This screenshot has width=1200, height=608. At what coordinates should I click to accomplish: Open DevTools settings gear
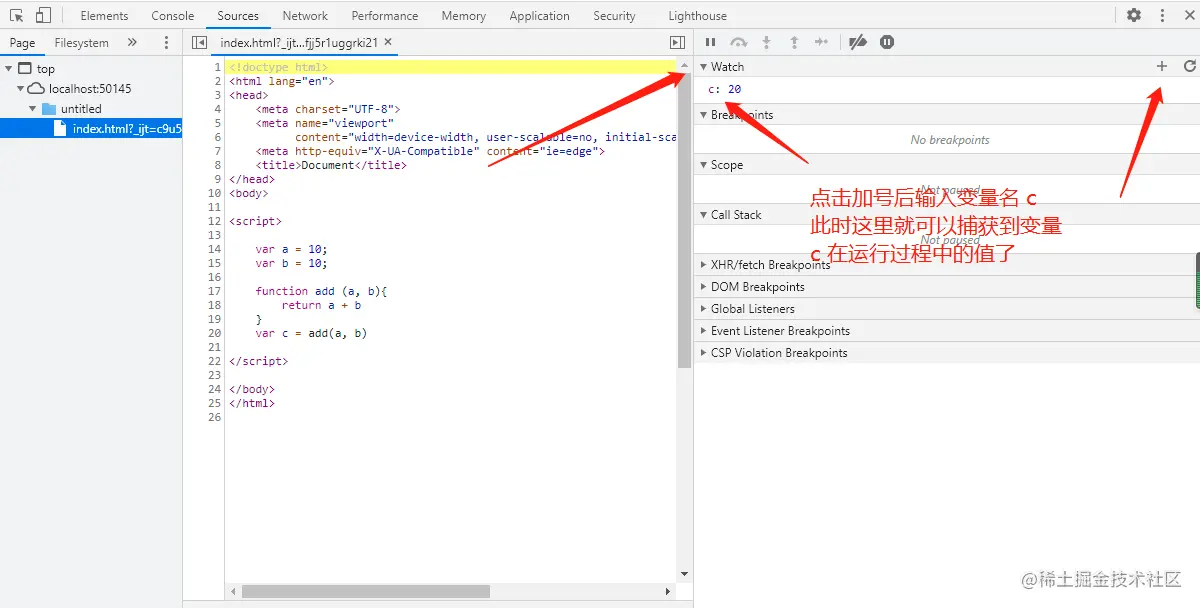[1134, 15]
